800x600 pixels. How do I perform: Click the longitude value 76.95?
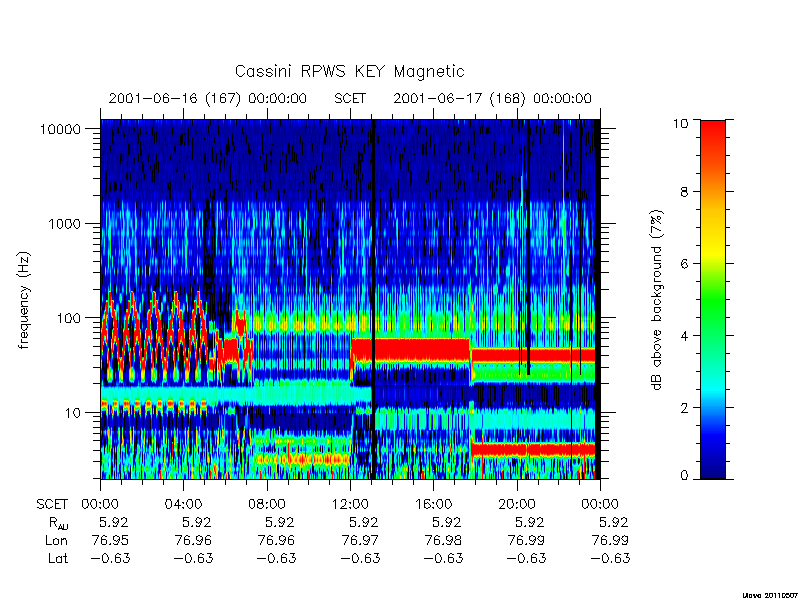tap(110, 540)
